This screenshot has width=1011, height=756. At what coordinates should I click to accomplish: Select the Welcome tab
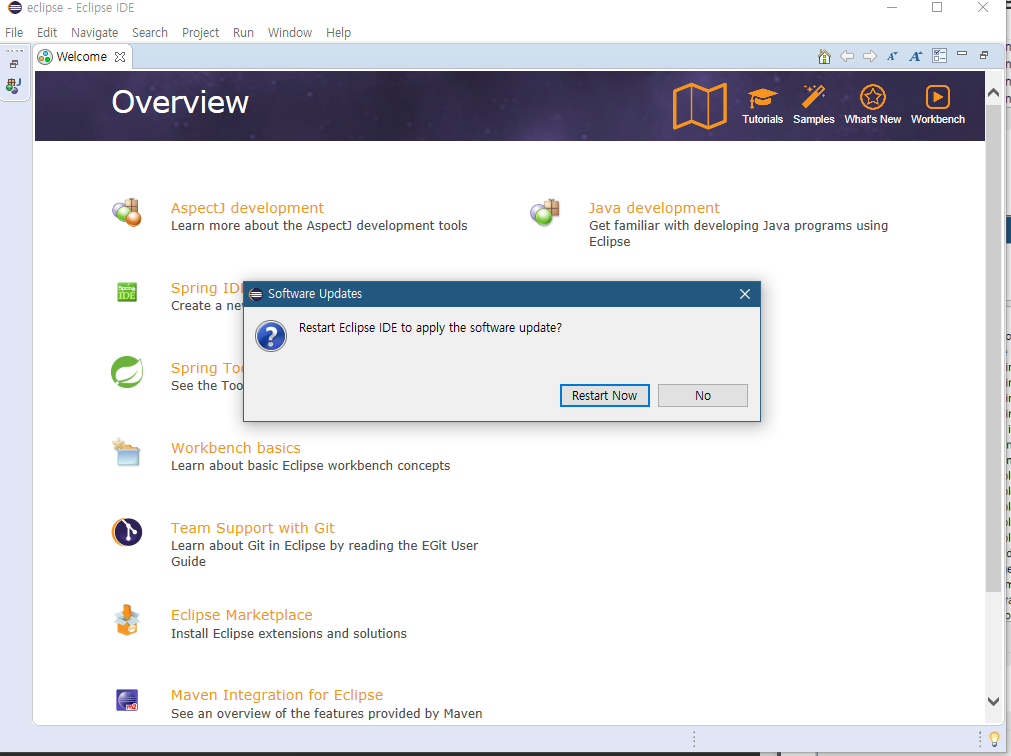pyautogui.click(x=81, y=57)
